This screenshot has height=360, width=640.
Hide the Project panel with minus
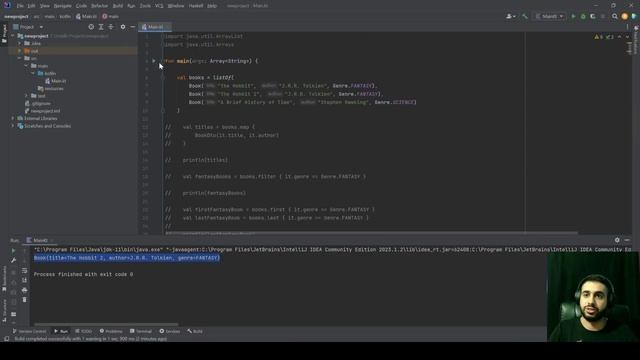133,27
